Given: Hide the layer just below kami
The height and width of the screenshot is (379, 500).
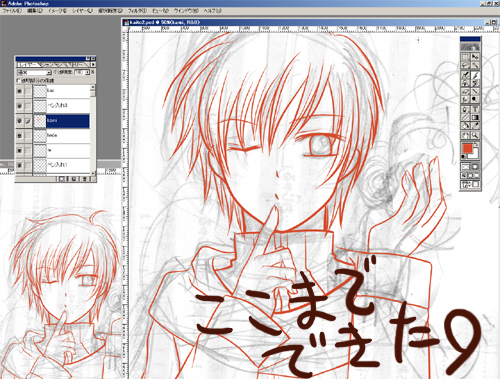Looking at the screenshot, I should click(20, 136).
